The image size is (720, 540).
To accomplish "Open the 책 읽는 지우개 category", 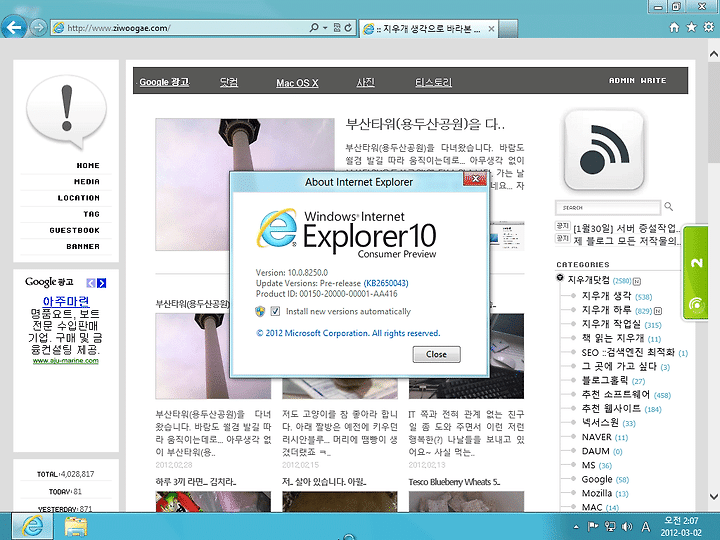I will click(613, 338).
